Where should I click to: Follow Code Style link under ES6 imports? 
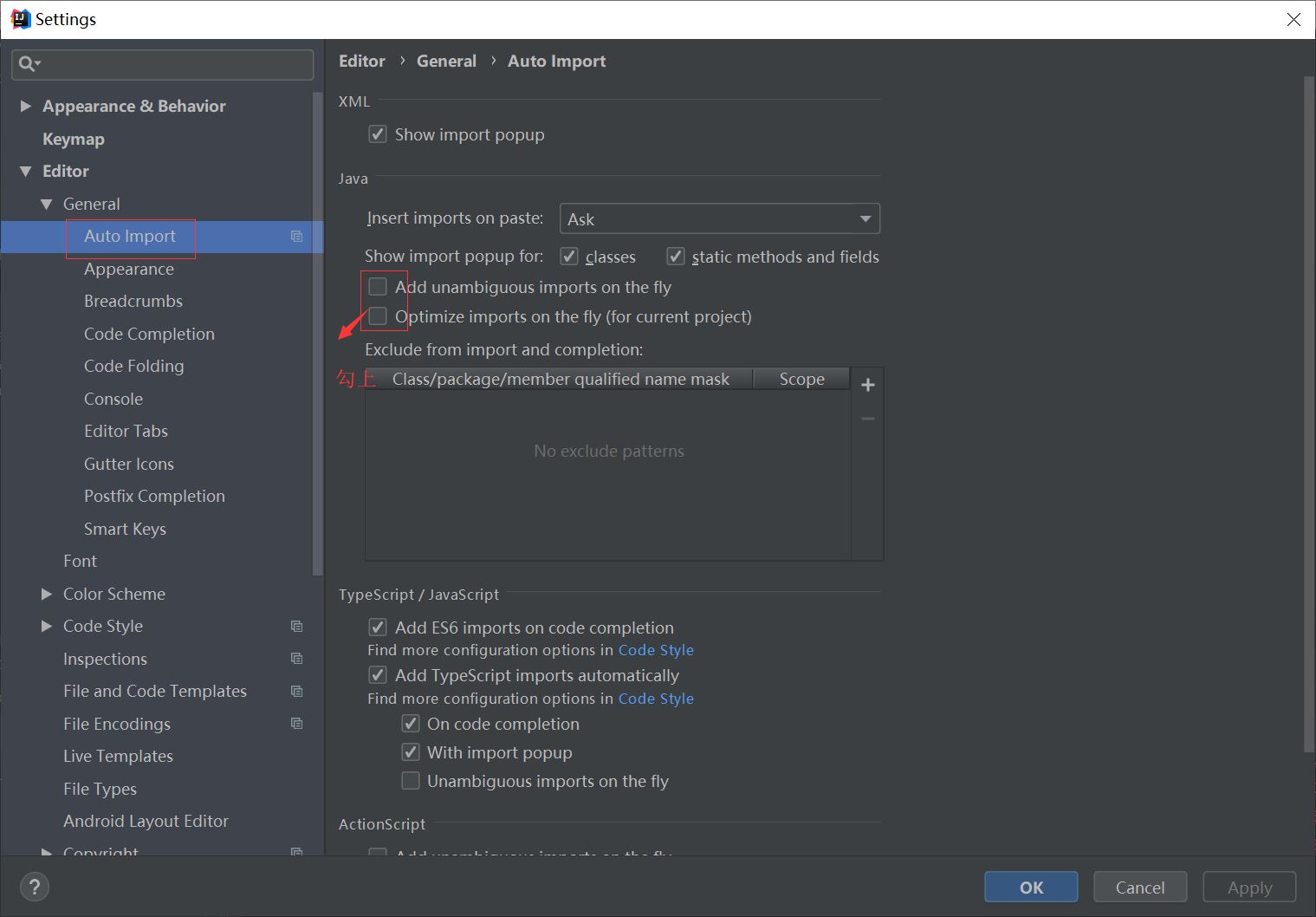tap(656, 650)
